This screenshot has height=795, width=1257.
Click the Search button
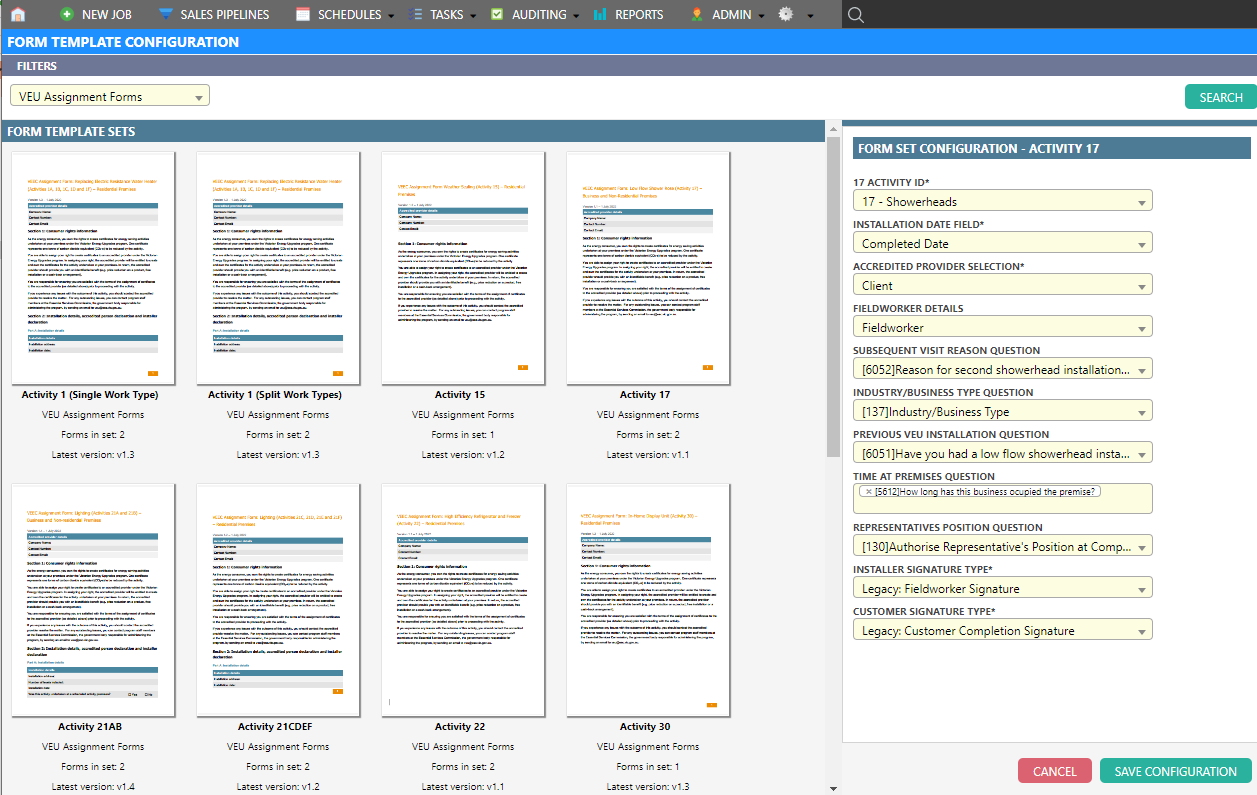coord(1220,97)
